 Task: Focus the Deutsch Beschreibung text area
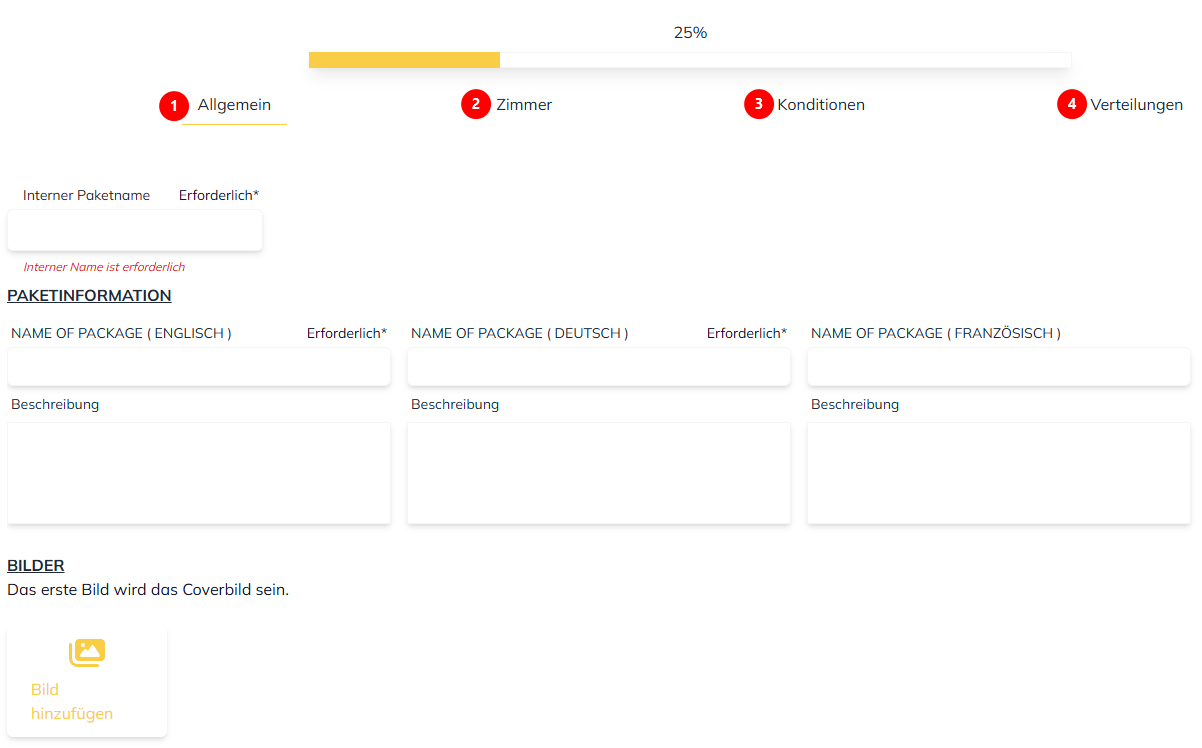pyautogui.click(x=599, y=473)
